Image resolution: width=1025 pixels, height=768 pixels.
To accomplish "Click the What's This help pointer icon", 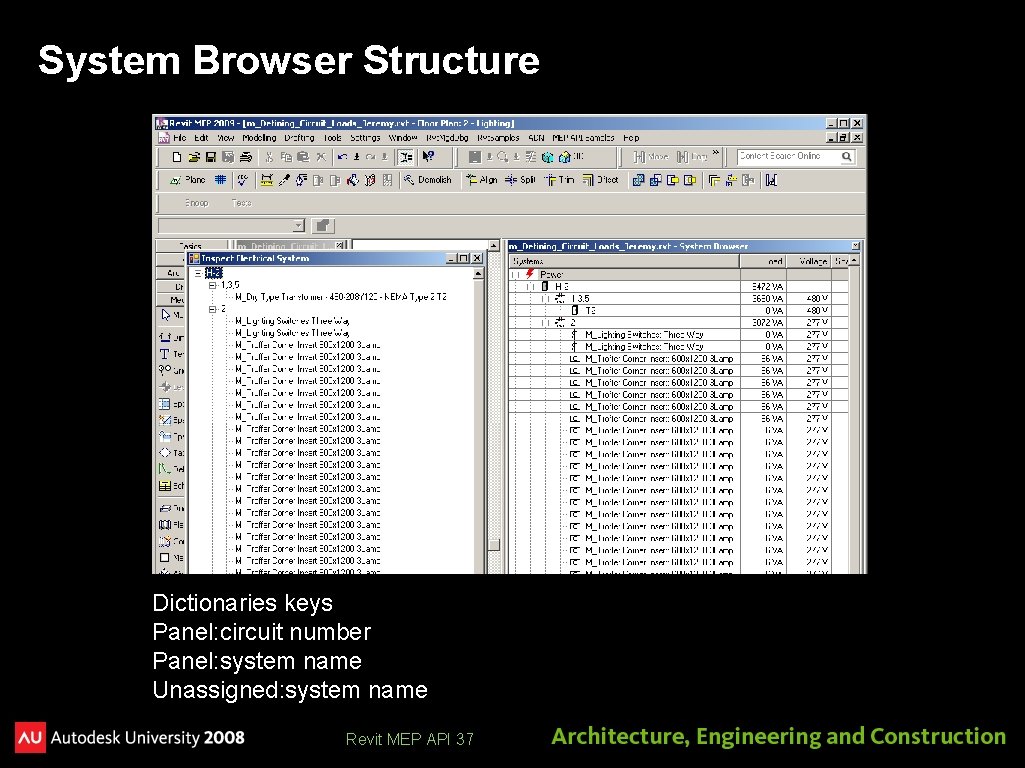I will pyautogui.click(x=428, y=157).
